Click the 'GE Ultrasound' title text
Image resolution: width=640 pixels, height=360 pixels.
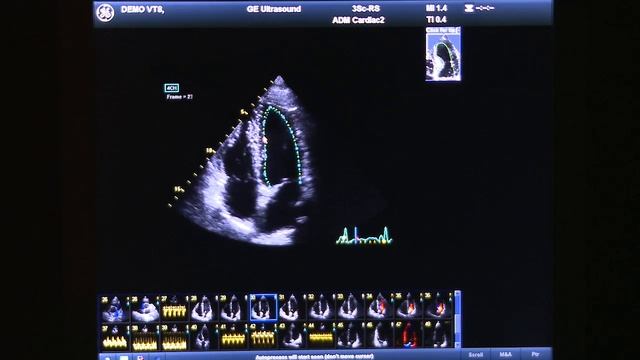(274, 9)
